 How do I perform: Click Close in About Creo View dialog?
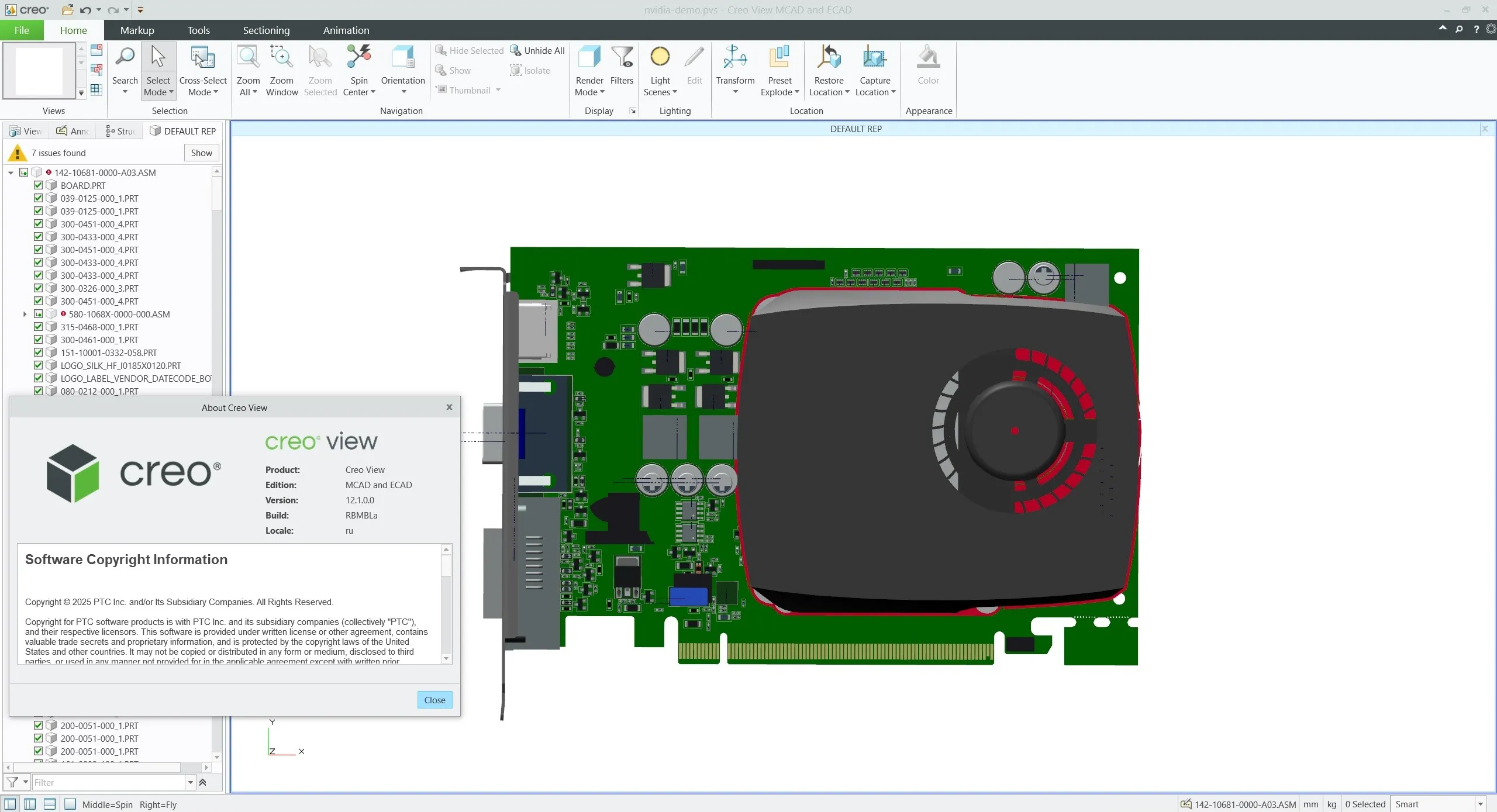(x=434, y=700)
